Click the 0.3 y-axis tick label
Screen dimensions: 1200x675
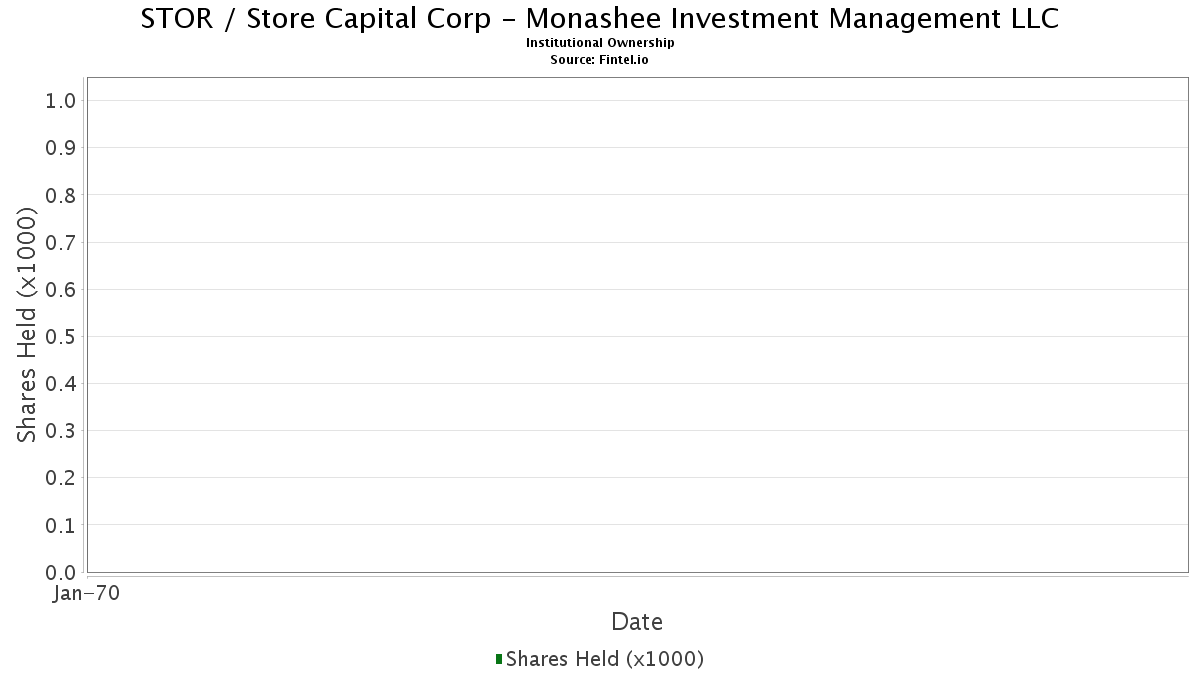tap(61, 431)
